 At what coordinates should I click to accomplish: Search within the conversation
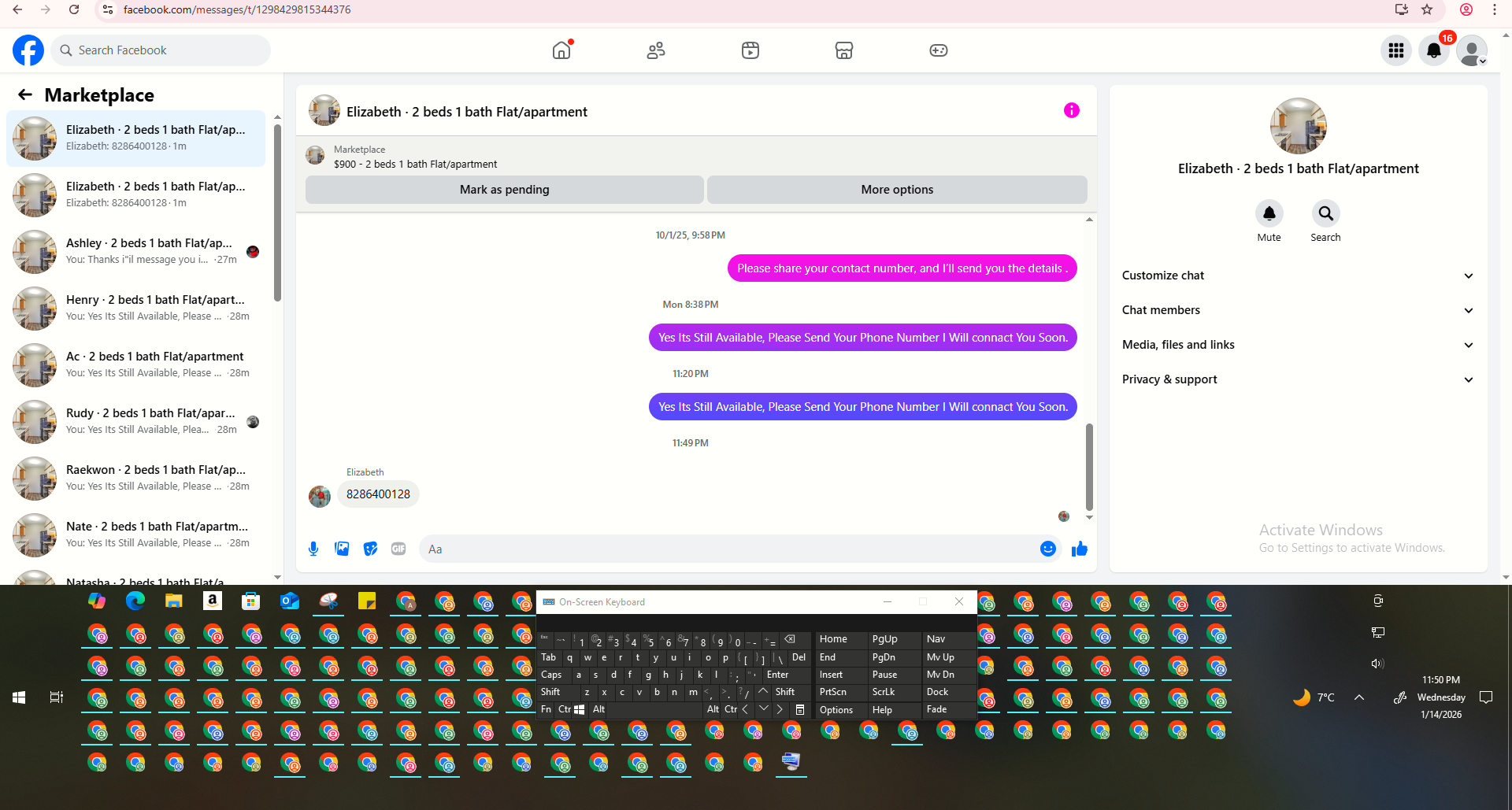1325,213
